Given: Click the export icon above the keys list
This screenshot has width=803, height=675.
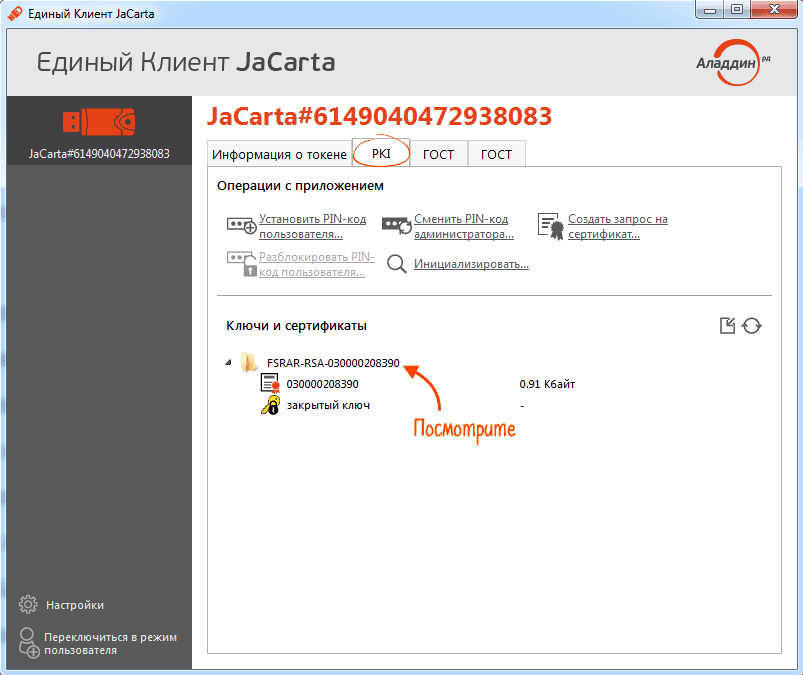Looking at the screenshot, I should pos(728,326).
